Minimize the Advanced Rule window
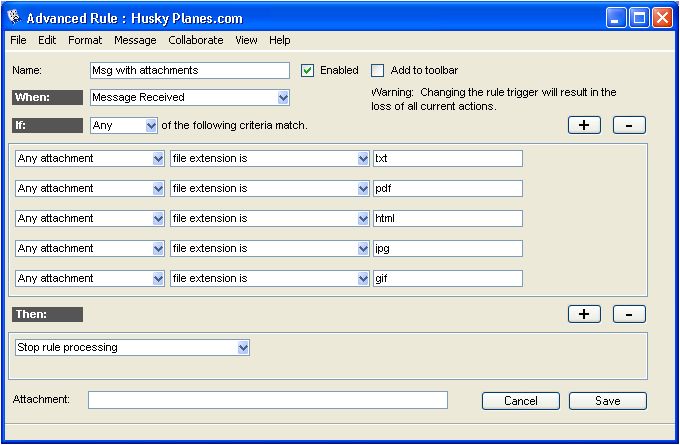This screenshot has width=680, height=445. (617, 18)
